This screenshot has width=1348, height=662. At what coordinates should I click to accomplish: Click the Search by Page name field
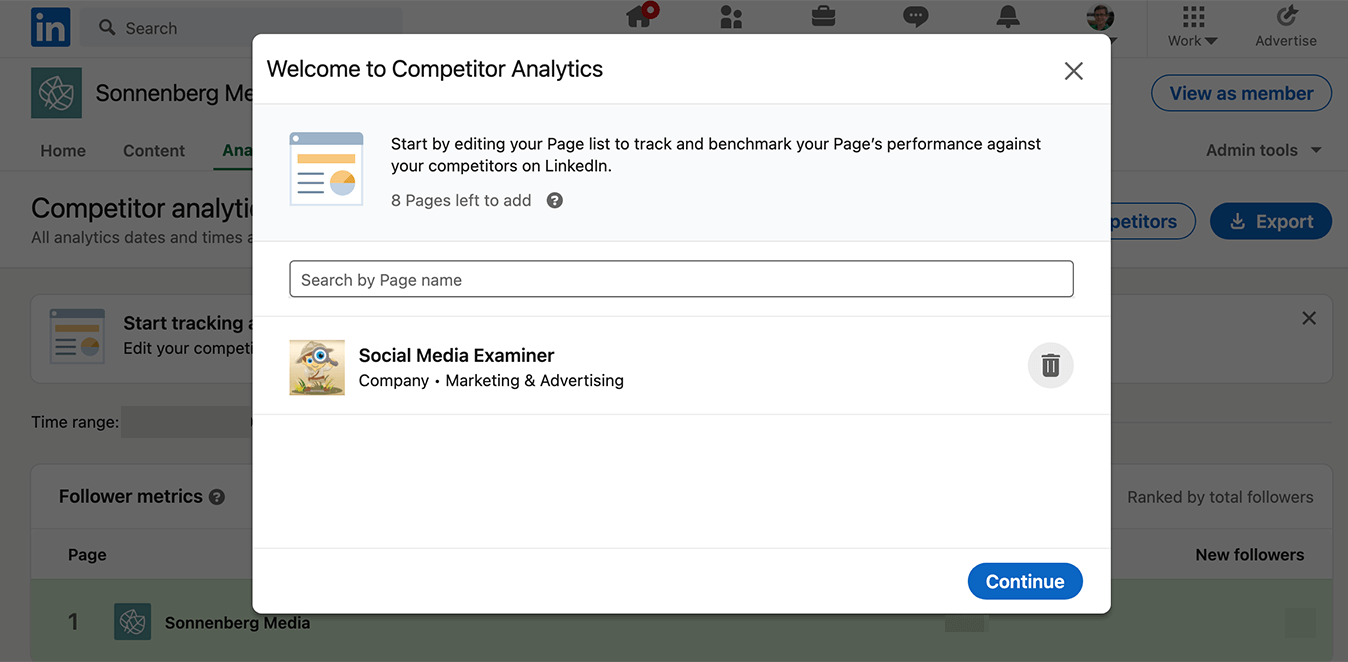(x=681, y=279)
